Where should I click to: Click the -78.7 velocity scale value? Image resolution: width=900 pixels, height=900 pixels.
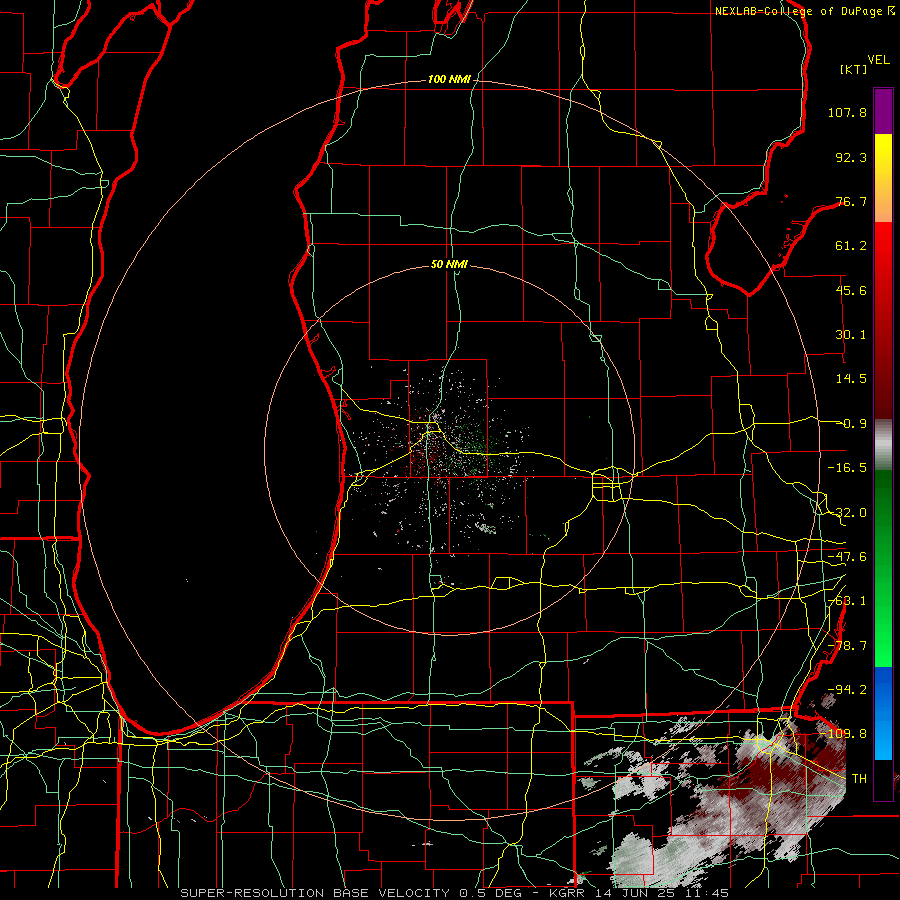tap(847, 646)
